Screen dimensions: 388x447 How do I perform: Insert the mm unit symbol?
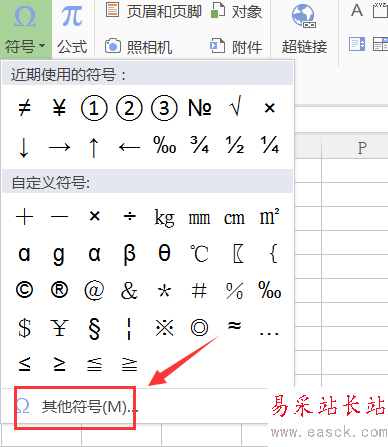coord(199,218)
